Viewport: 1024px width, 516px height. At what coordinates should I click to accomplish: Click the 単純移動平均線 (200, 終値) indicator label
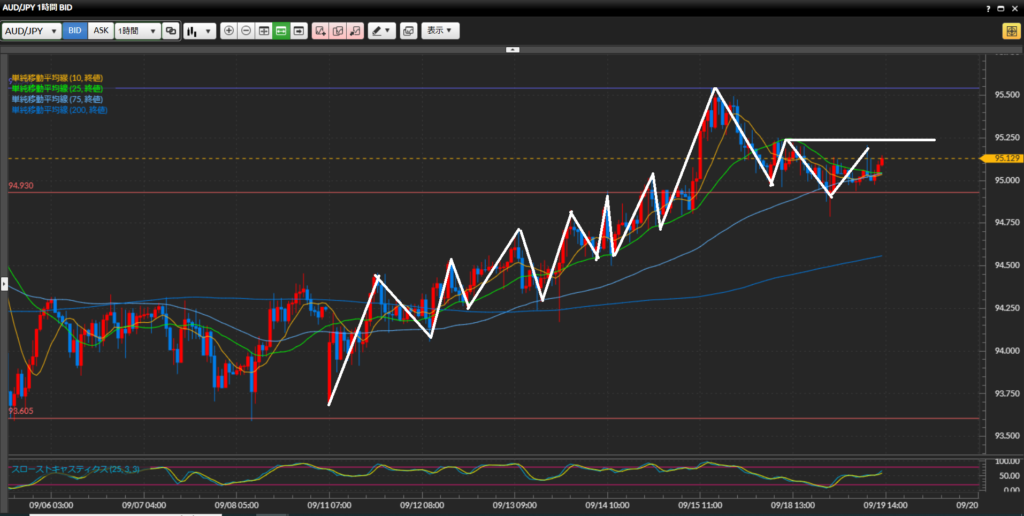[59, 109]
